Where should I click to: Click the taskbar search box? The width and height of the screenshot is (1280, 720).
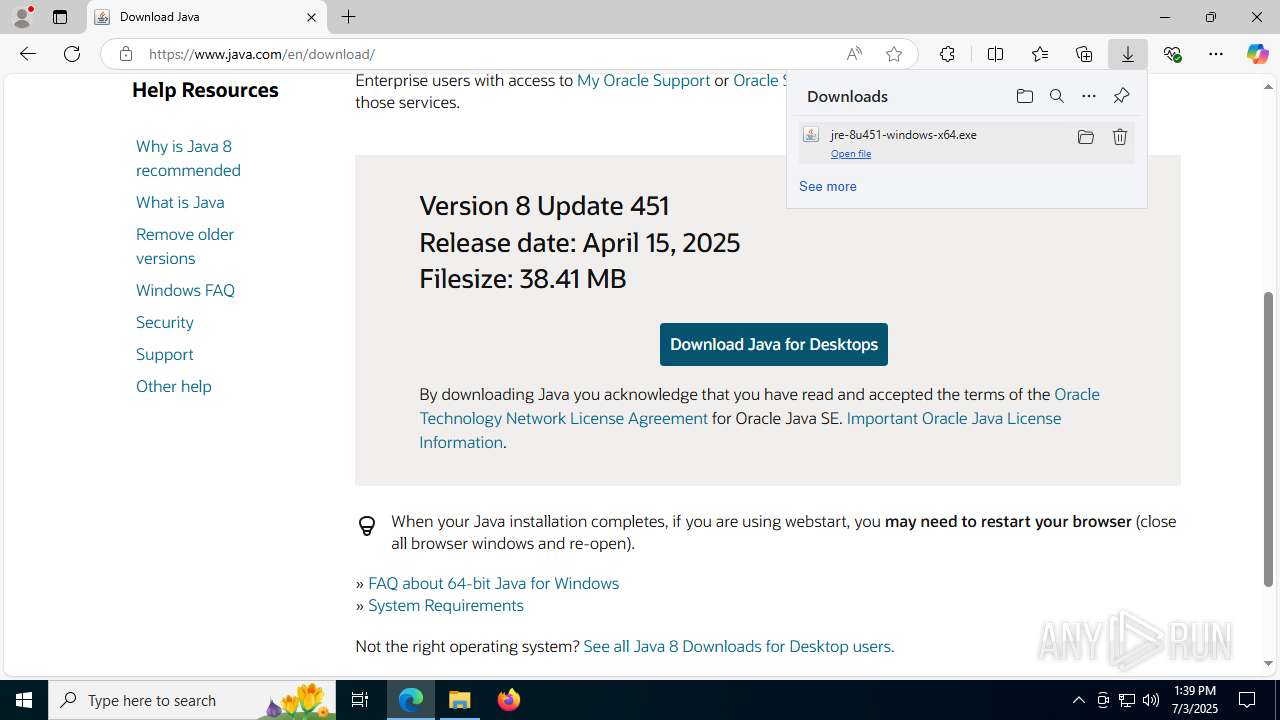click(192, 700)
